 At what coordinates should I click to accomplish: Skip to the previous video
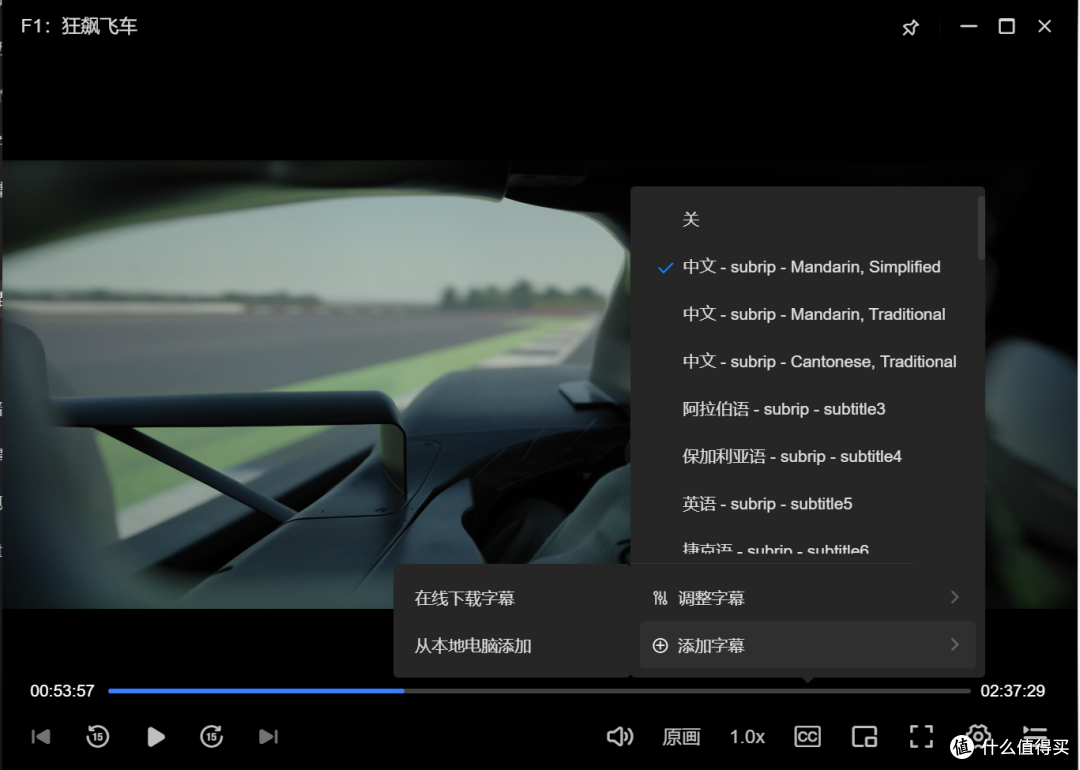pos(41,737)
